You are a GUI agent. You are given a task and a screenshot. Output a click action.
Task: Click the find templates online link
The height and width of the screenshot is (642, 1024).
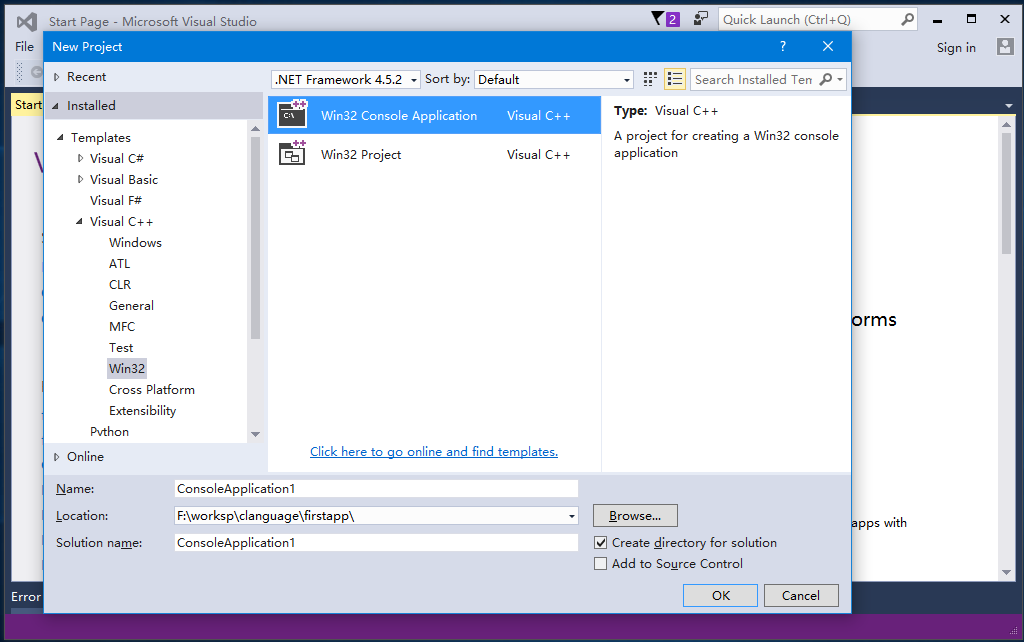[434, 452]
